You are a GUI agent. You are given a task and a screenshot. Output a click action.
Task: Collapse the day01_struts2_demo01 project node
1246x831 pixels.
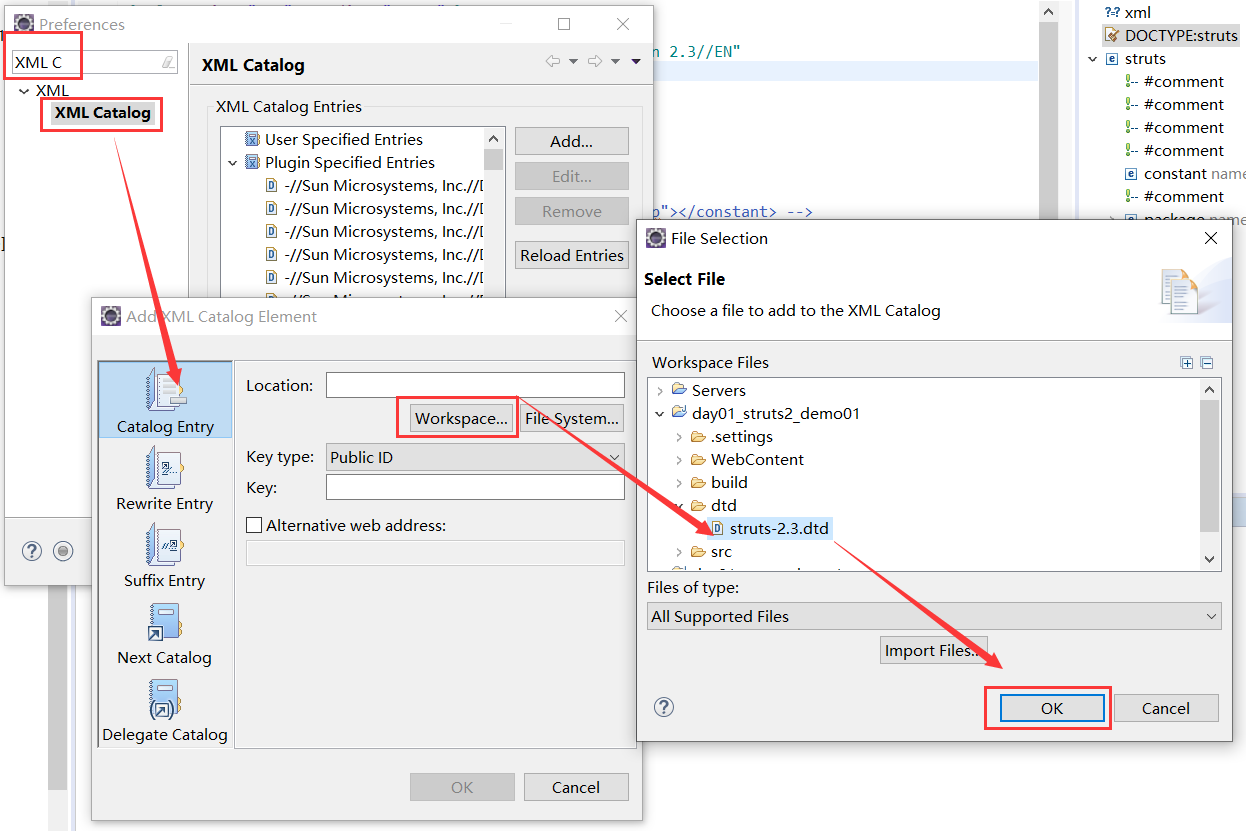click(x=660, y=413)
